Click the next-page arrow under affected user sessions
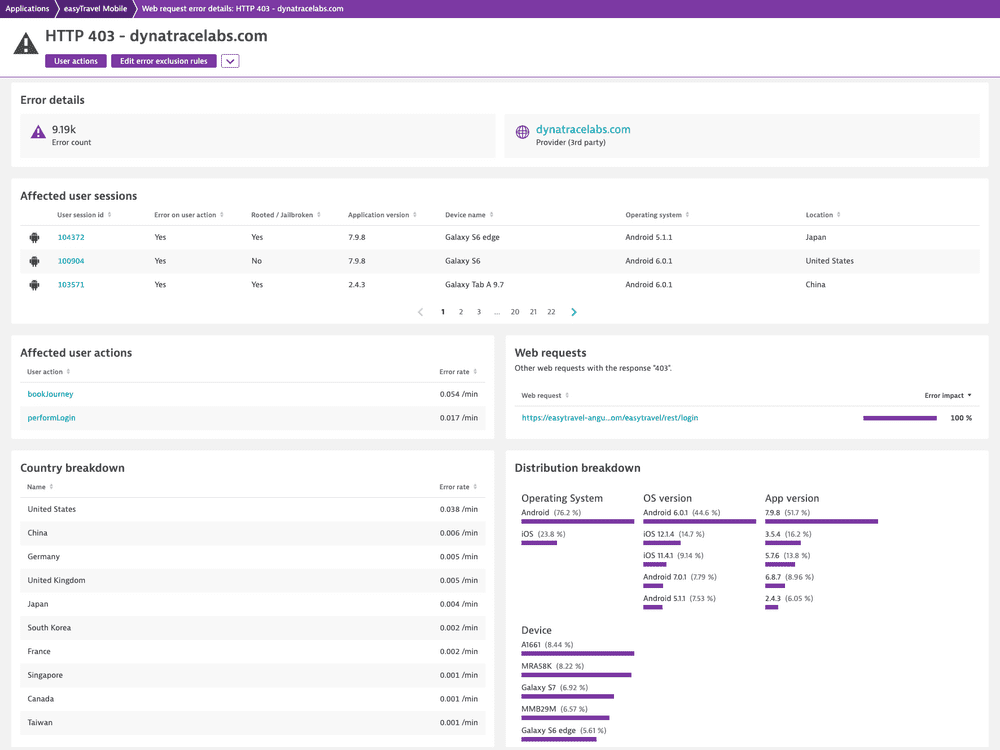The image size is (1000, 750). click(573, 312)
